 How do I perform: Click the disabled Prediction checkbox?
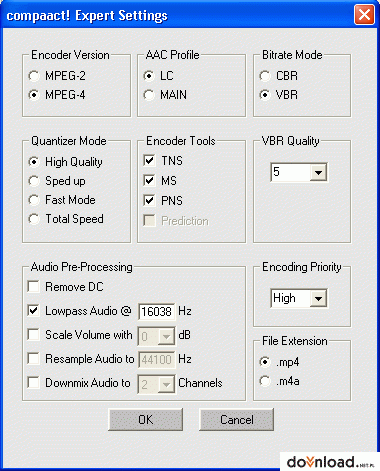point(149,221)
